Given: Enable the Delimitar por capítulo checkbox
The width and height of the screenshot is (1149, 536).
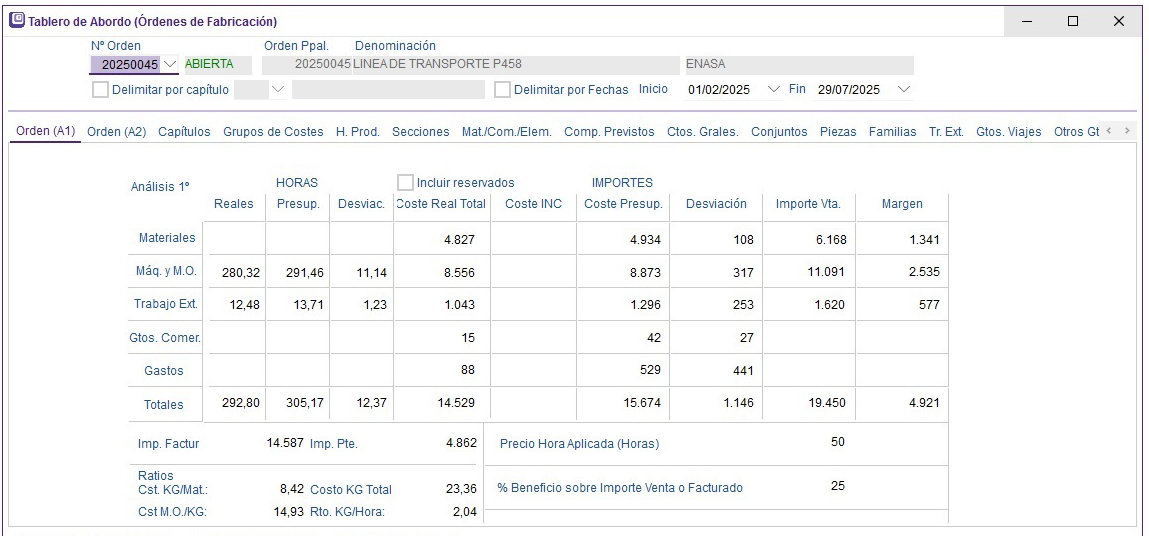Looking at the screenshot, I should [100, 90].
